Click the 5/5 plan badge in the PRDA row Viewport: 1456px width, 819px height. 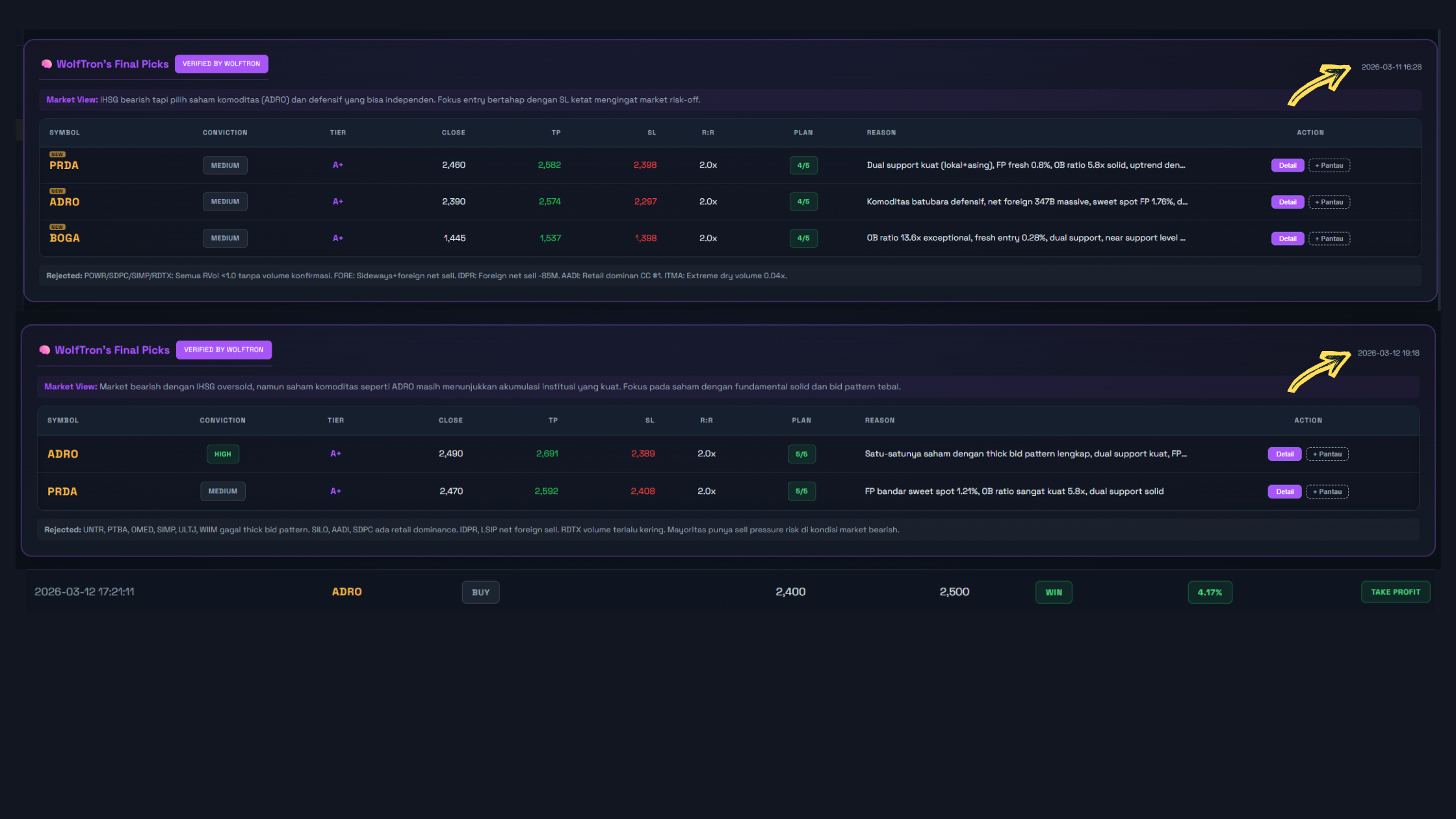click(801, 491)
